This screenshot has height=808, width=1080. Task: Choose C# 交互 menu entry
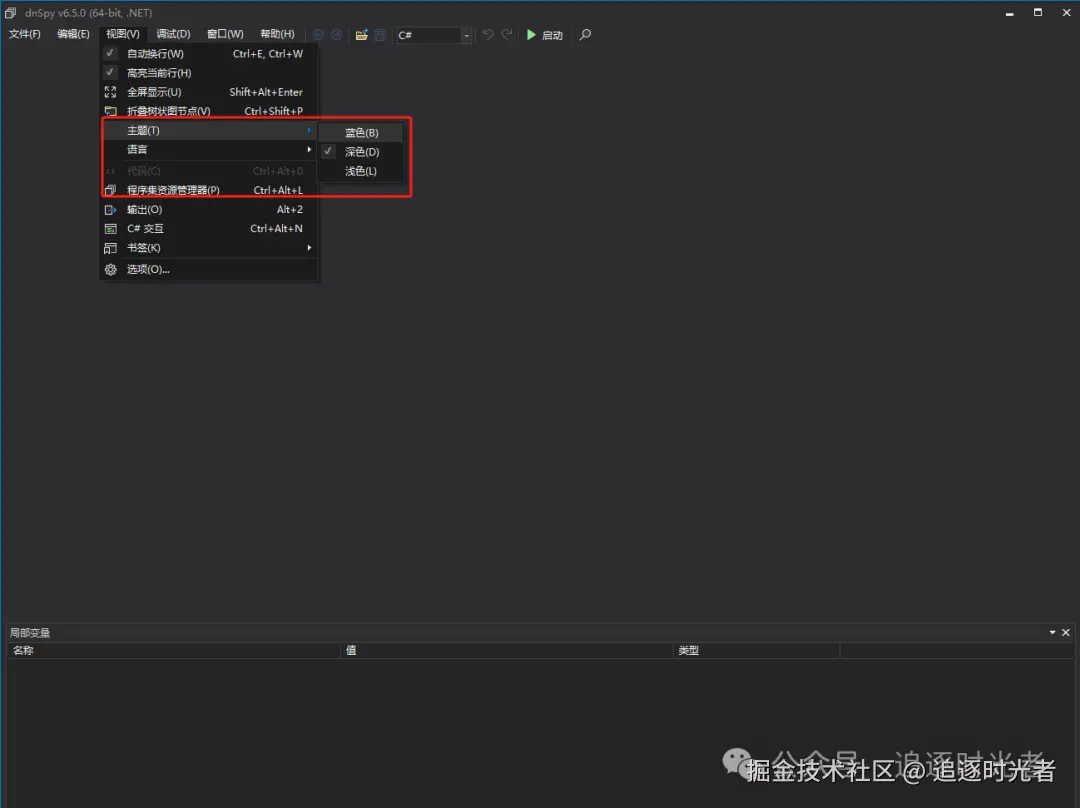210,229
